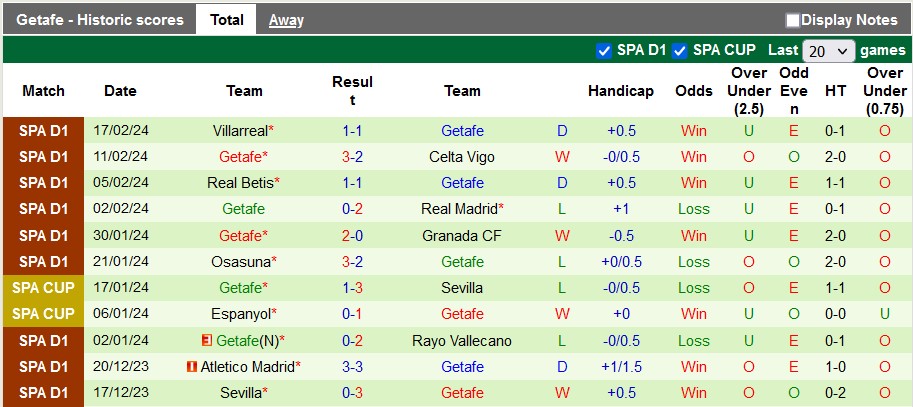Viewport: 913px width, 407px height.
Task: Uncheck the SPA D1 filter checkbox
Action: pyautogui.click(x=604, y=50)
